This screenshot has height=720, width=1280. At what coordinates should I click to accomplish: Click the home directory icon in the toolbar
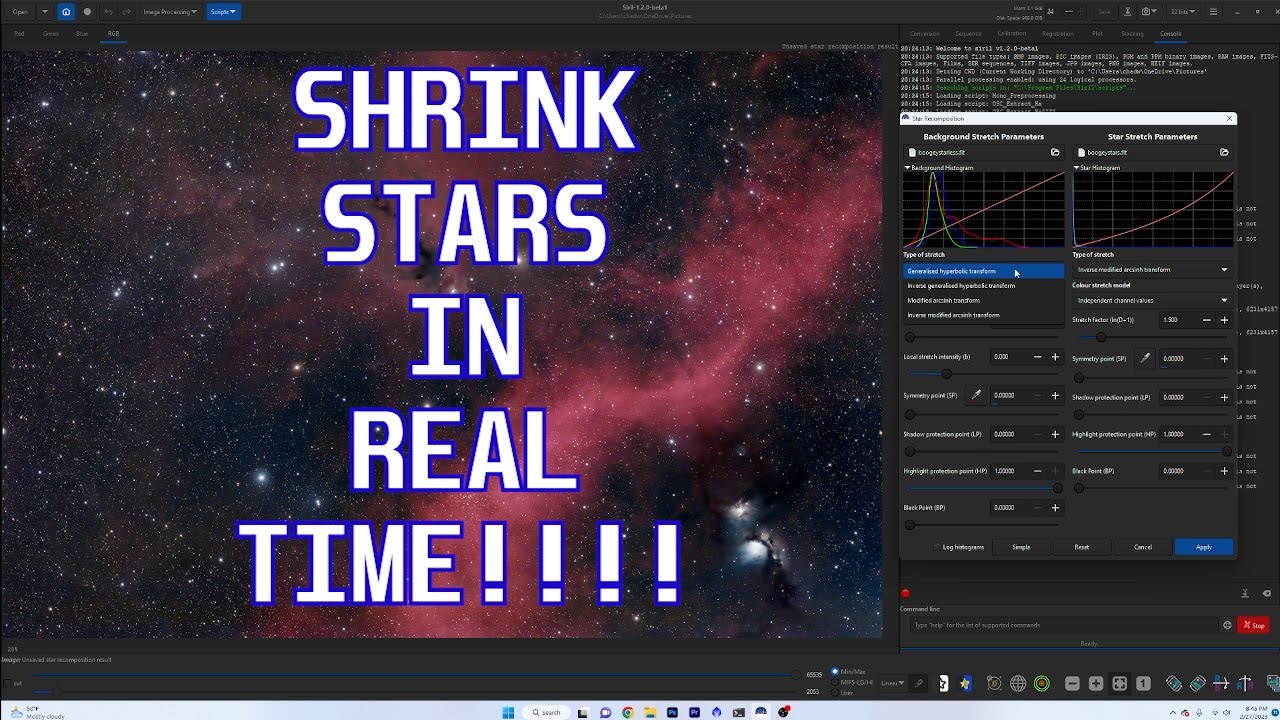click(x=66, y=12)
